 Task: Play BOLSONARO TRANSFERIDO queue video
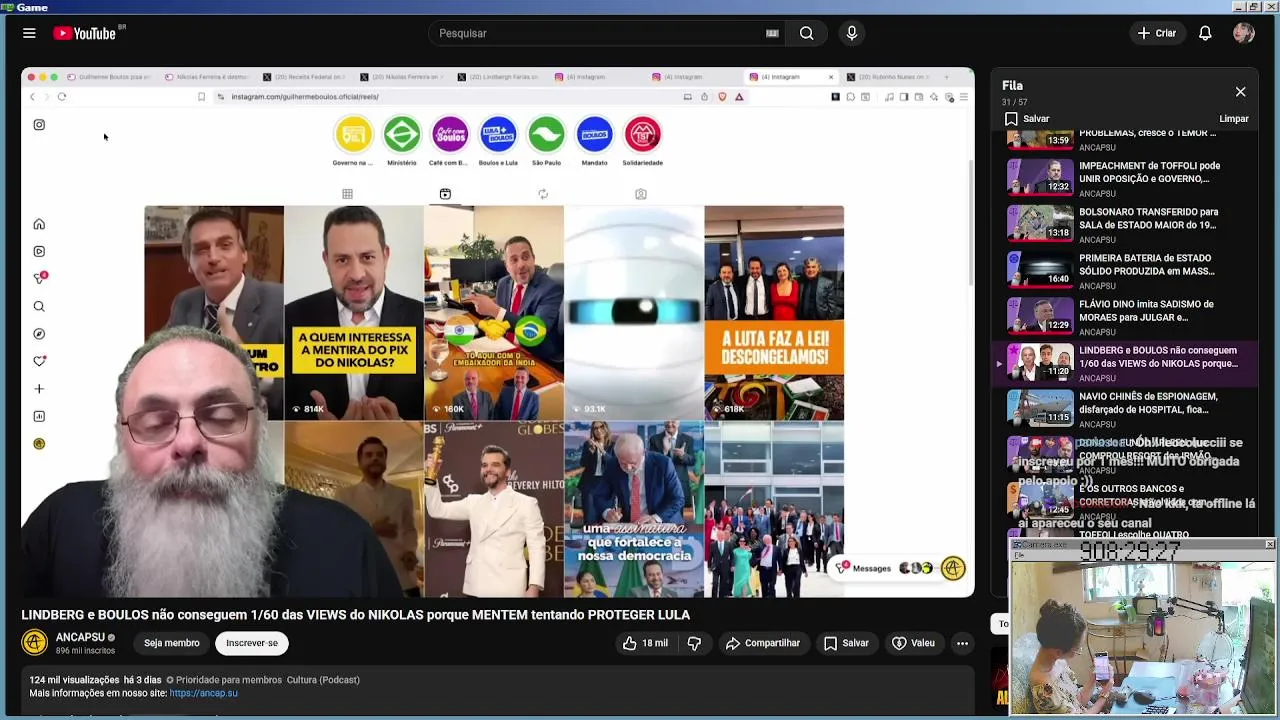point(1125,224)
